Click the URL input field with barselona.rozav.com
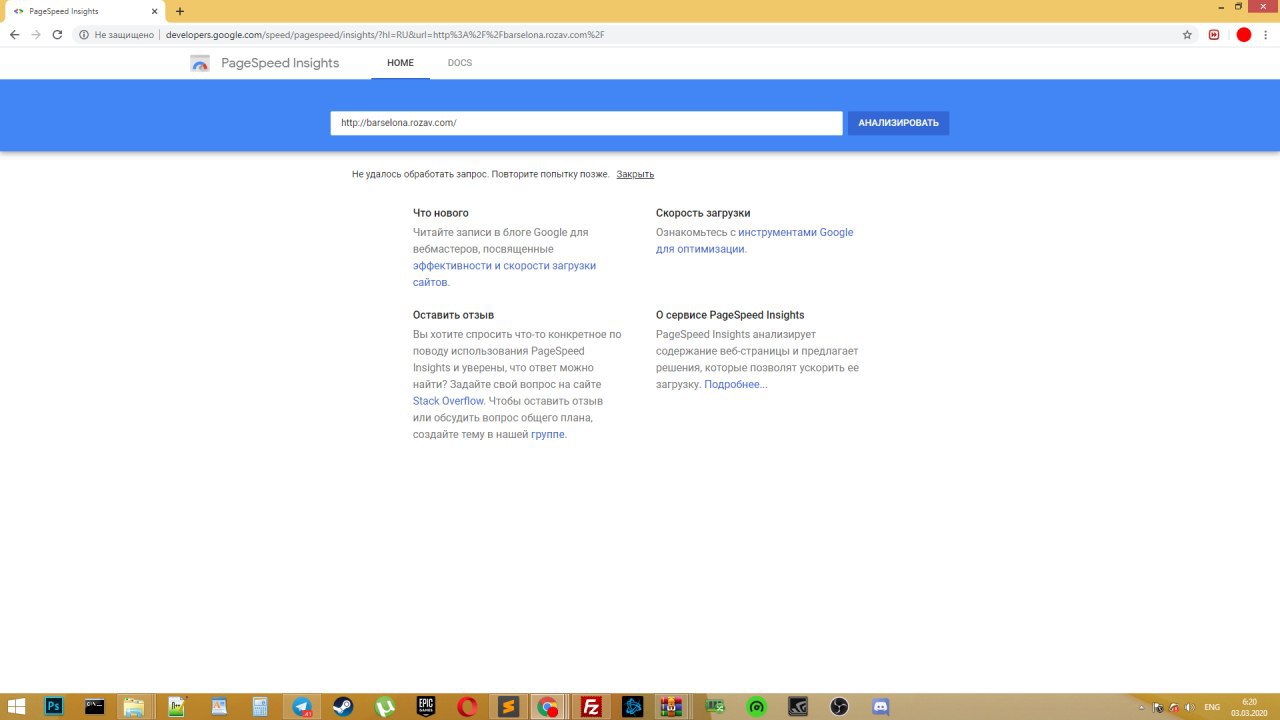 [586, 123]
